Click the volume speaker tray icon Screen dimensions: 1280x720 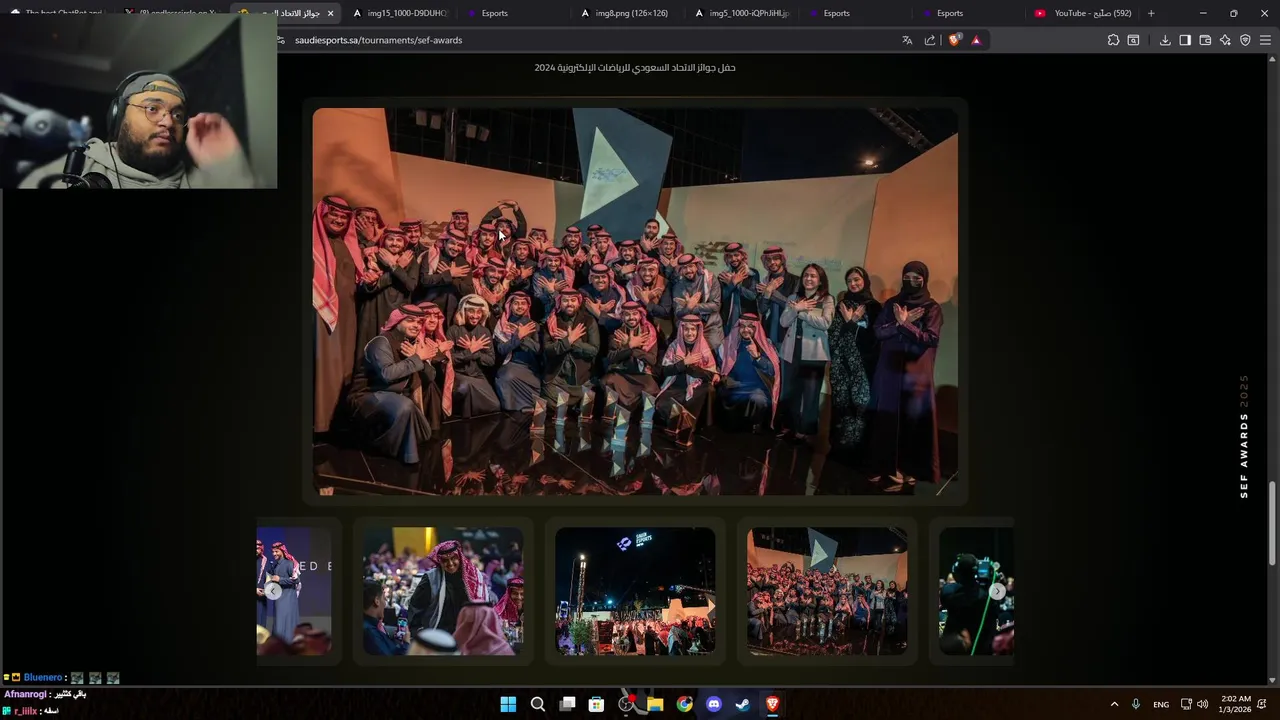(1202, 704)
